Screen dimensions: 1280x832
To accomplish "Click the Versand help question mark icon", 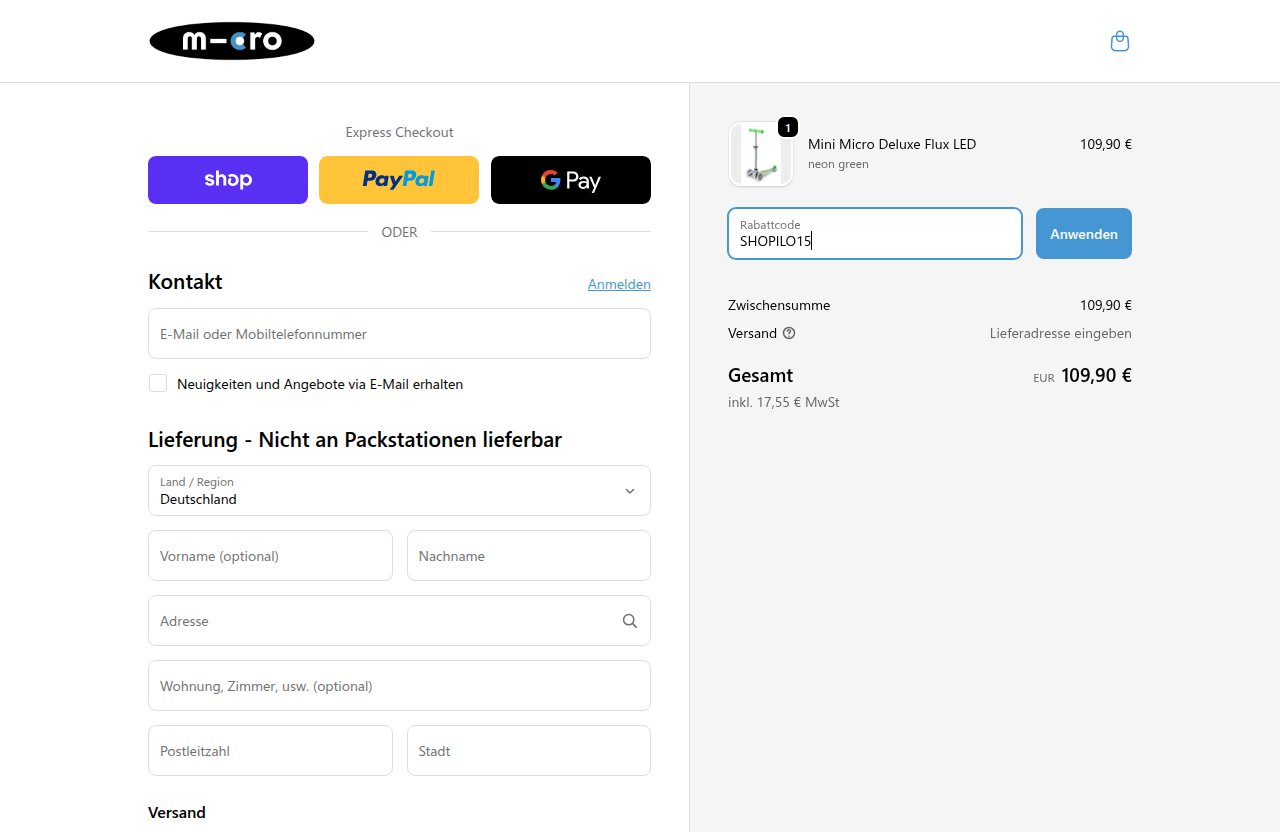I will point(789,333).
